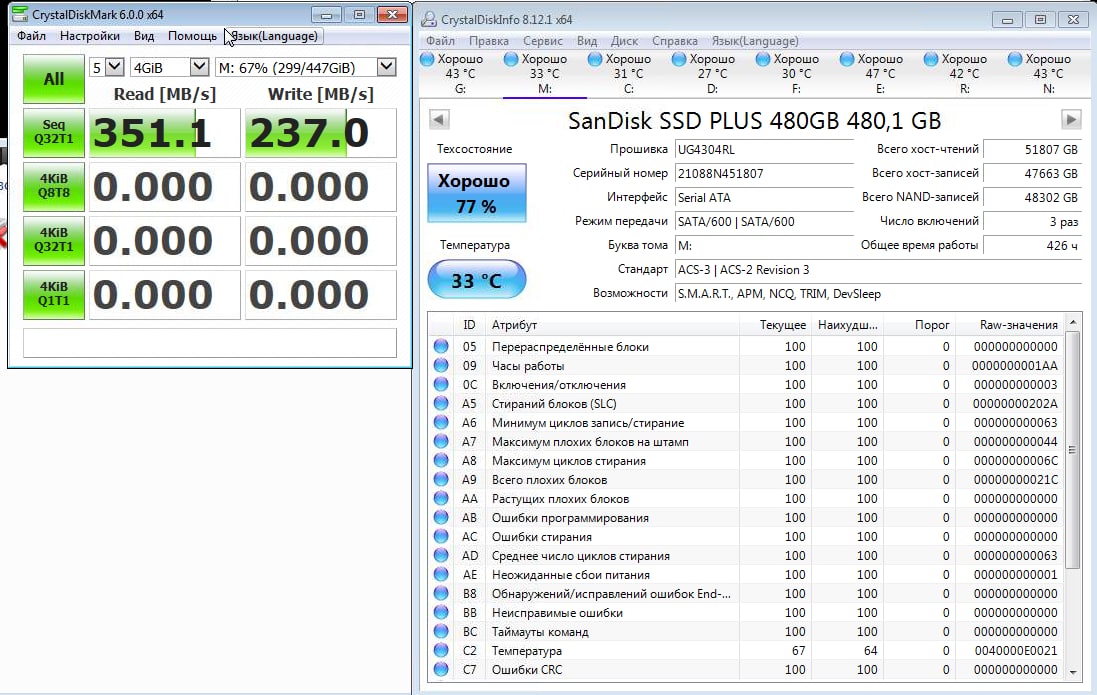
Task: Click the Хорошо 77 % health status button
Action: click(476, 193)
